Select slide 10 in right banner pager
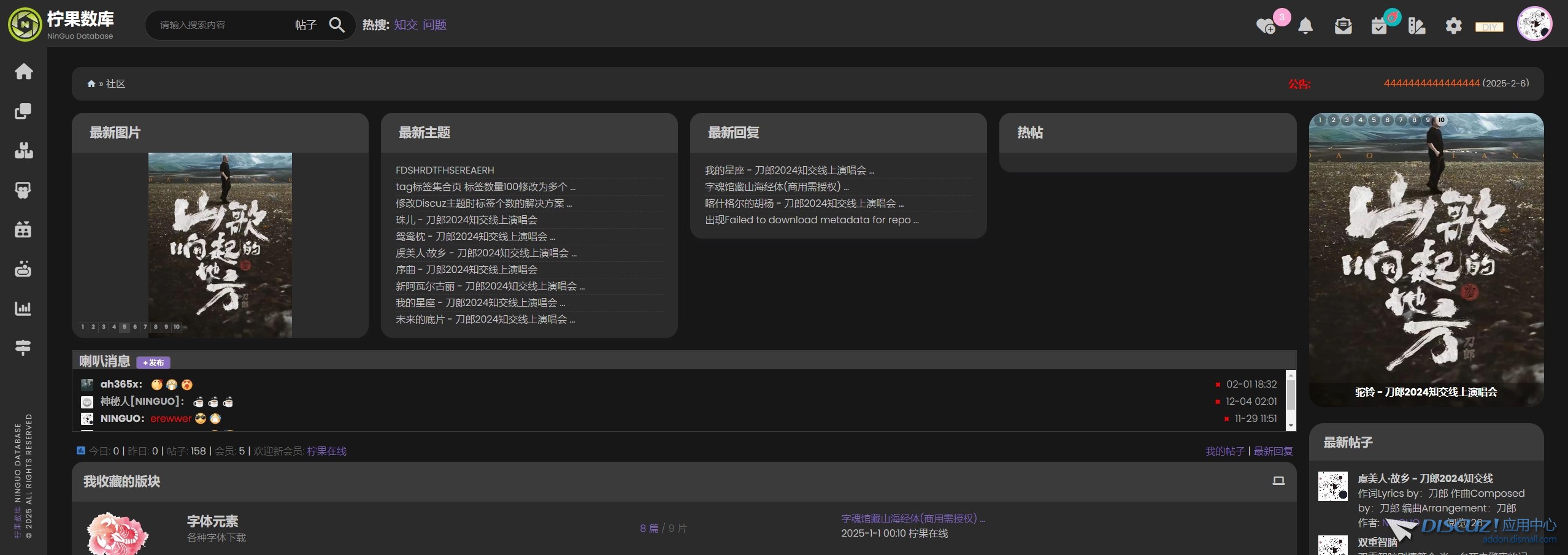1568x555 pixels. (x=1441, y=120)
